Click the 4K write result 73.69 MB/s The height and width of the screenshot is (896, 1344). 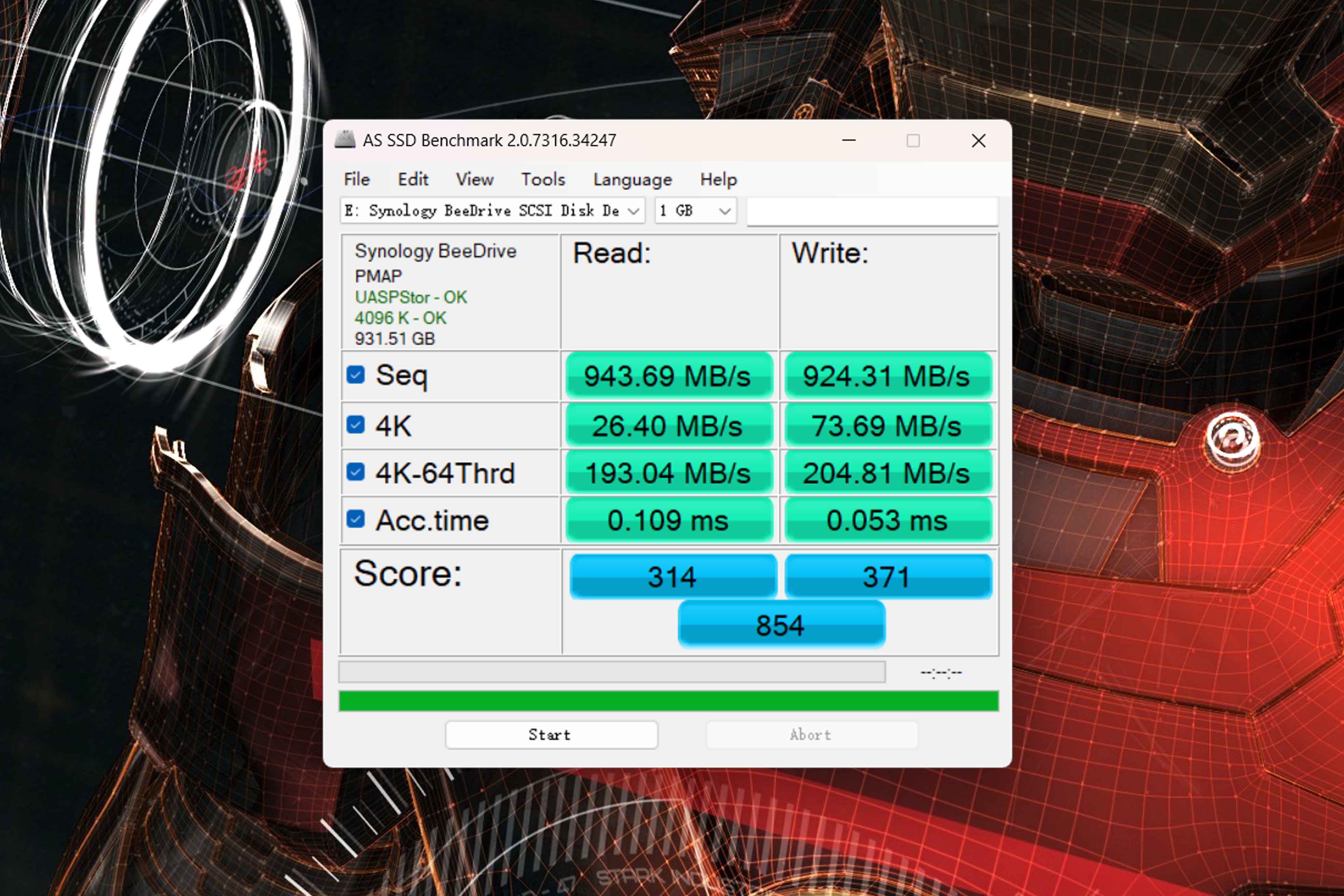tap(888, 426)
